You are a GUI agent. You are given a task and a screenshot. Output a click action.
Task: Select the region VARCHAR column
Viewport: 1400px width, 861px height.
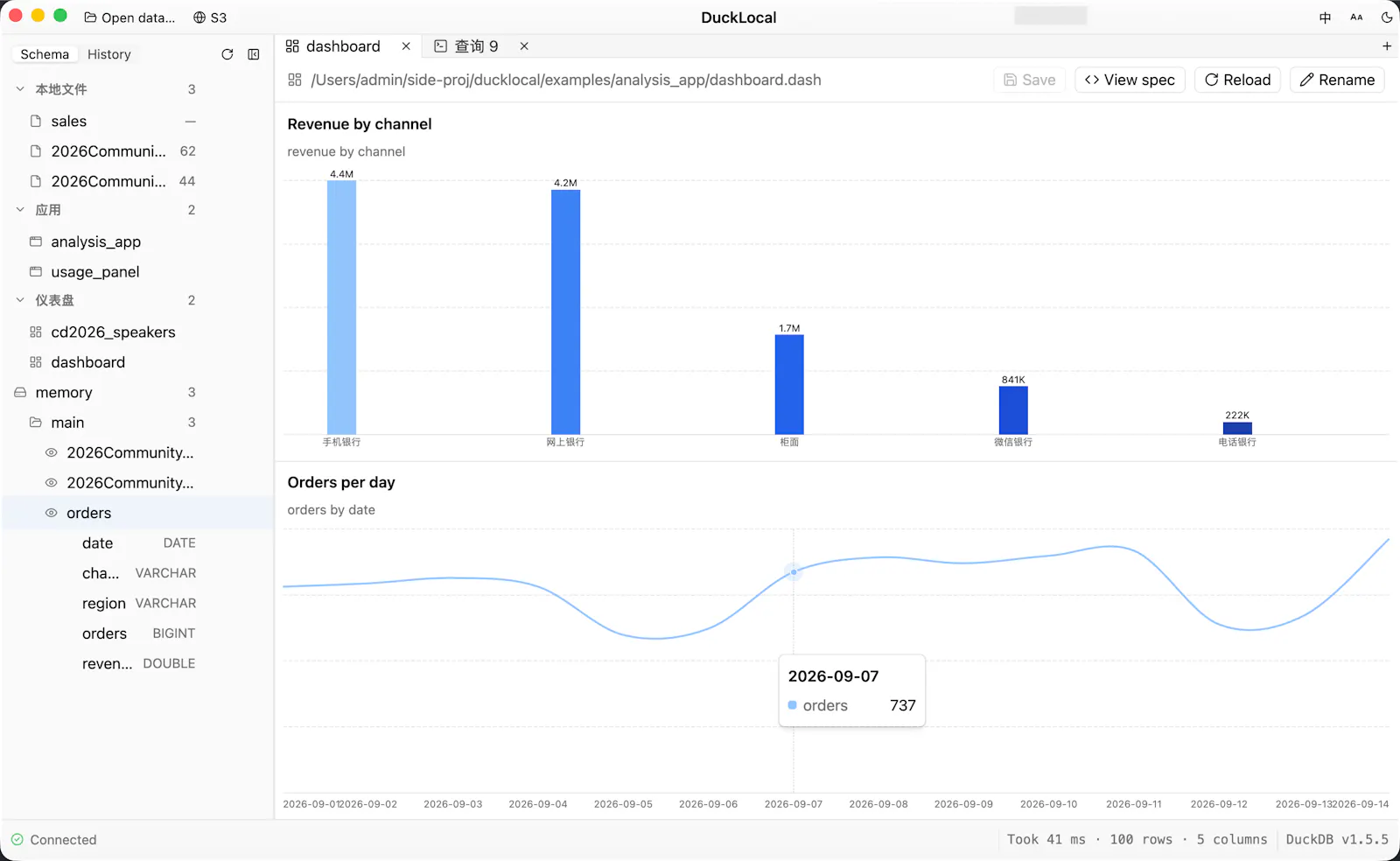(x=138, y=604)
